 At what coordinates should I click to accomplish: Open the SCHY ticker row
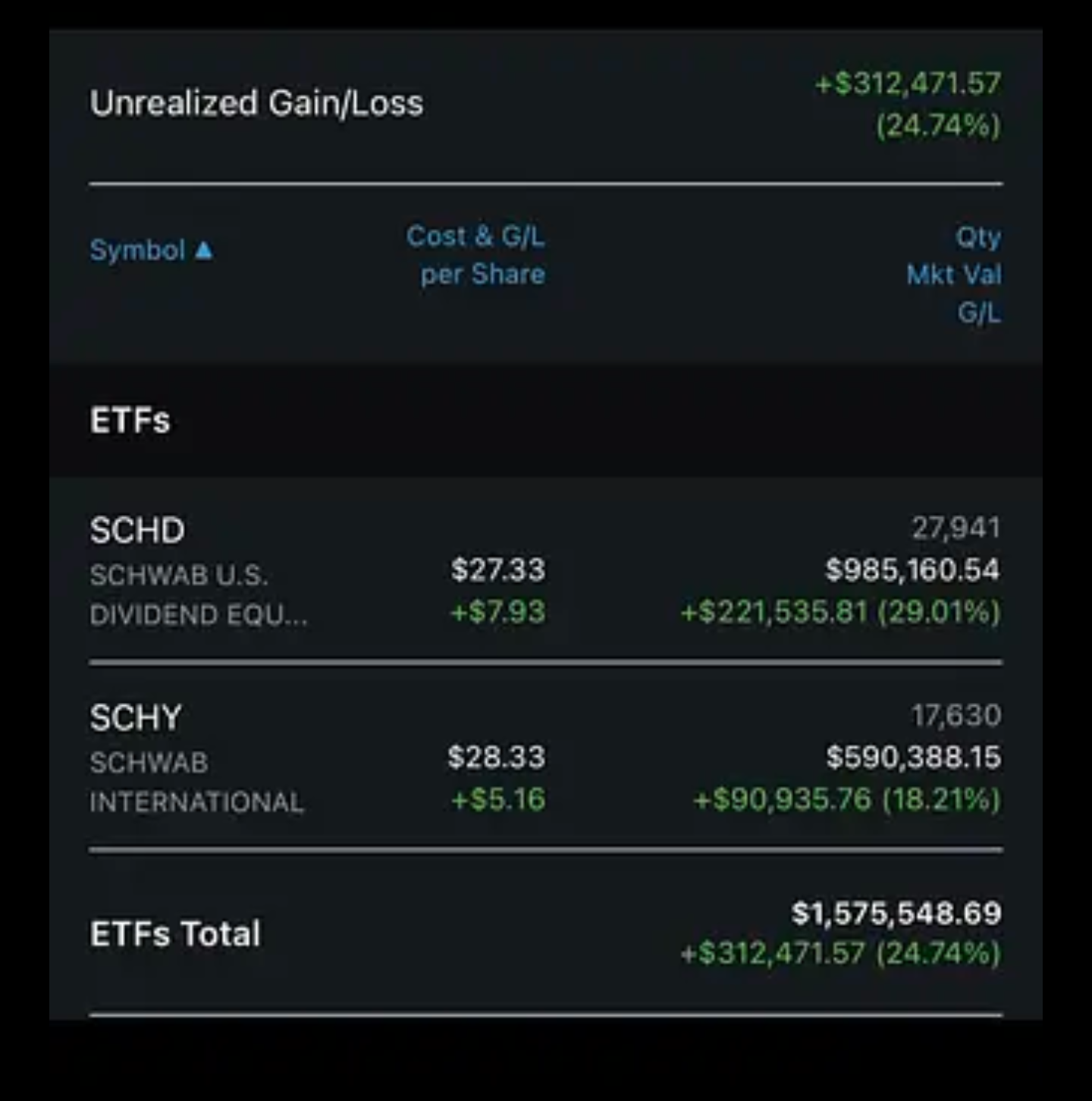coord(546,757)
